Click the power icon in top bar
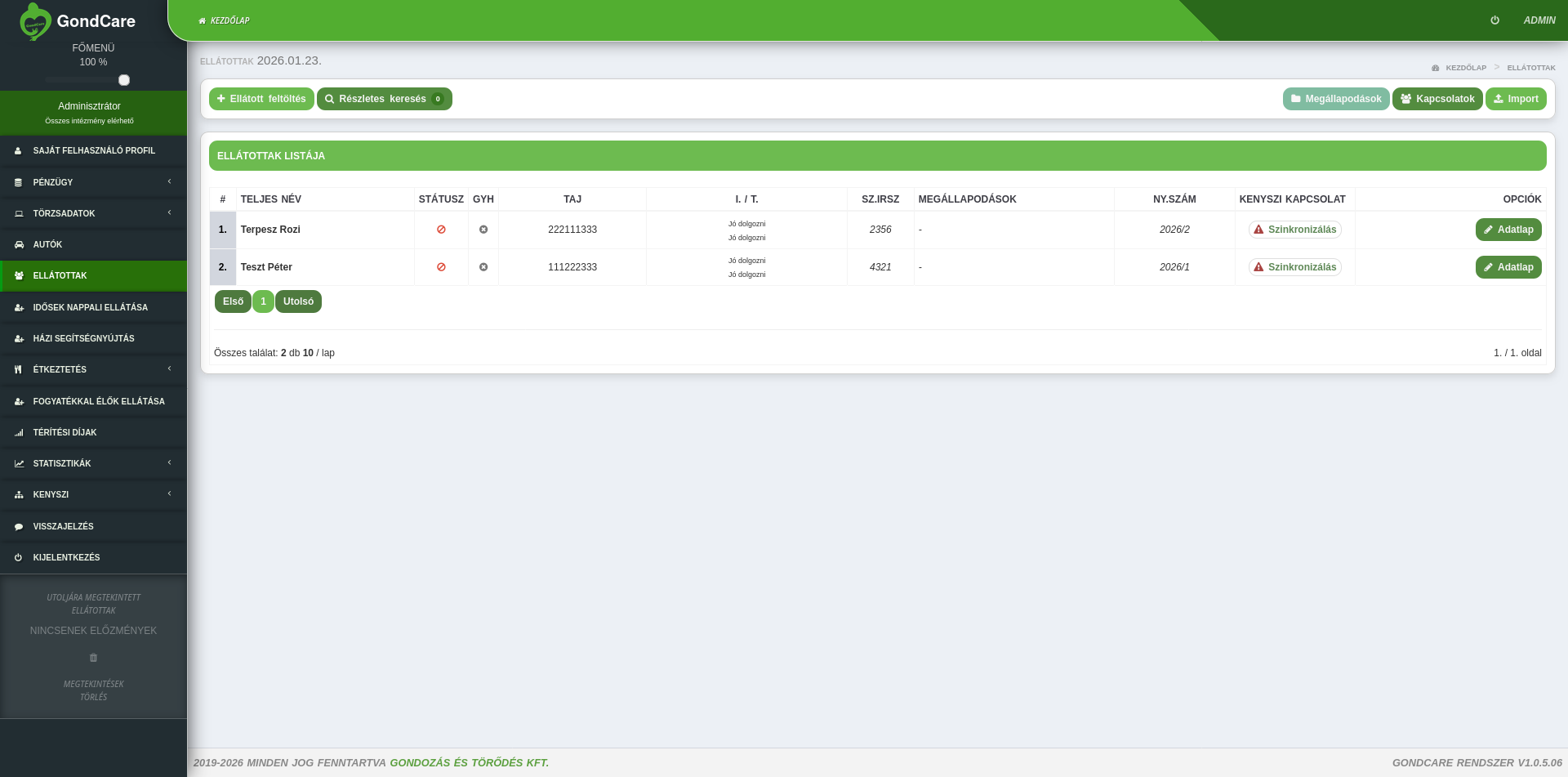 pos(1494,20)
